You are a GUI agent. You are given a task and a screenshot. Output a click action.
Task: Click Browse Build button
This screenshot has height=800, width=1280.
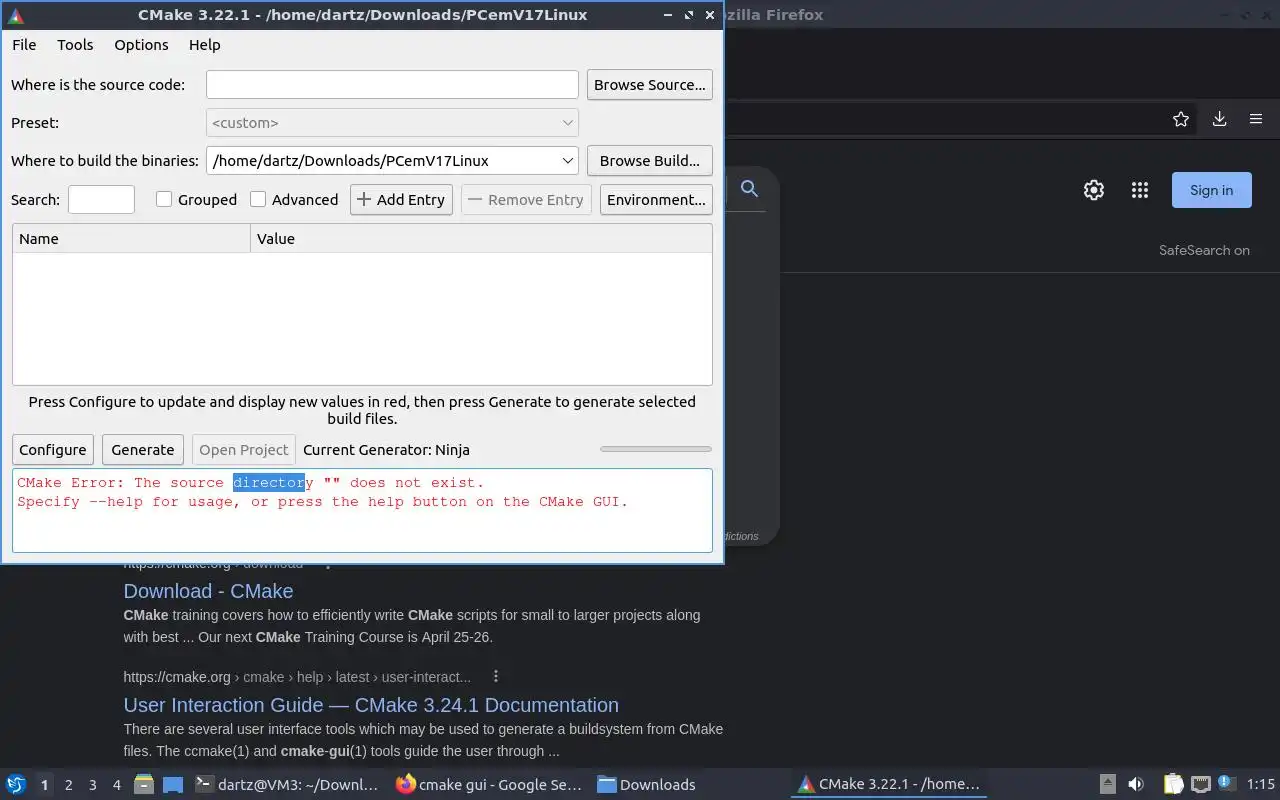click(650, 161)
